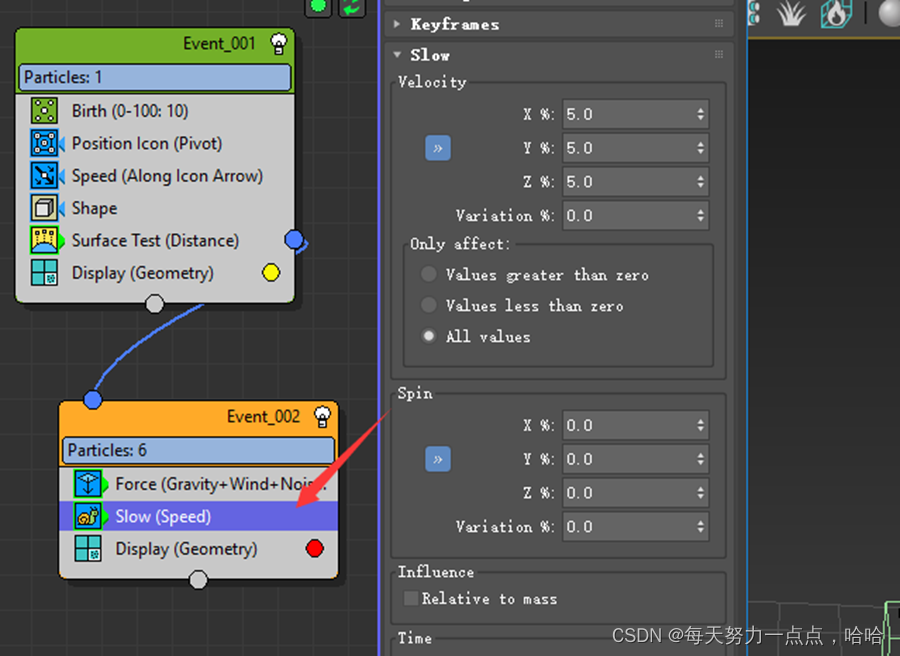The width and height of the screenshot is (900, 656).
Task: Click the Slow snail icon
Action: [x=87, y=517]
